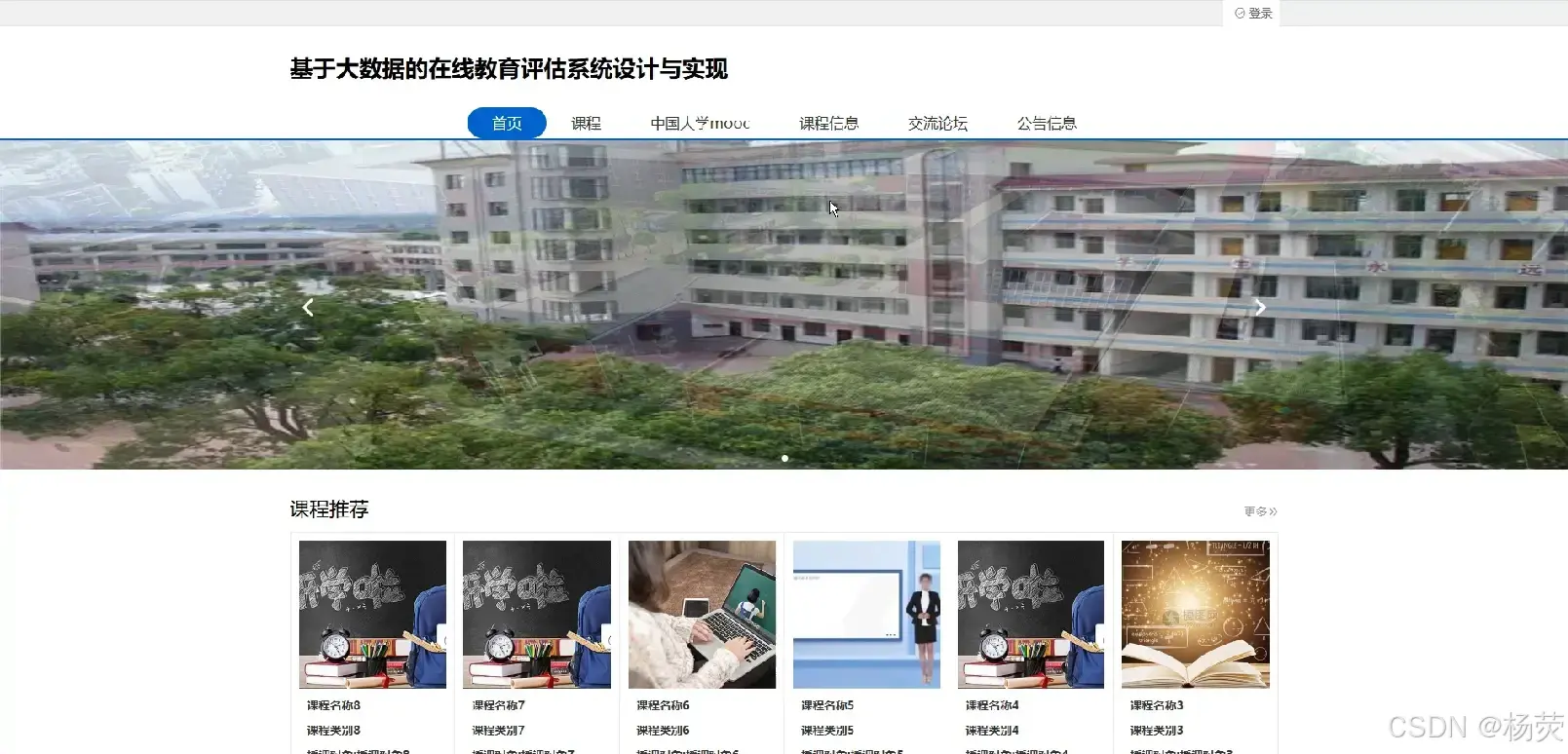
Task: Select the 首页 navigation tab
Action: (x=507, y=123)
